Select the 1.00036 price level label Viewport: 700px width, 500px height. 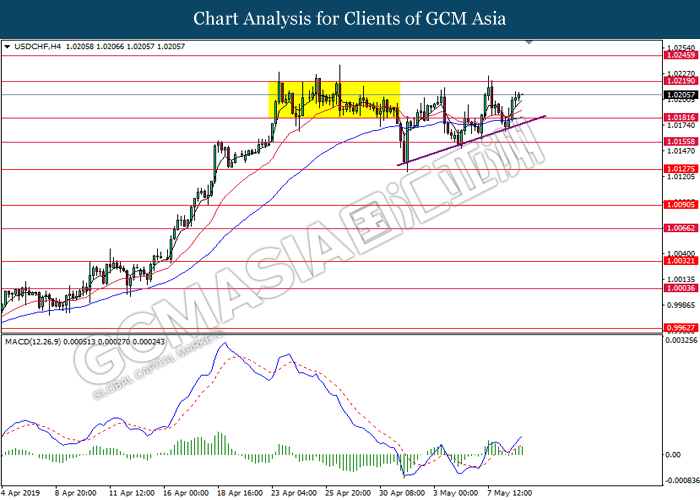pyautogui.click(x=681, y=288)
